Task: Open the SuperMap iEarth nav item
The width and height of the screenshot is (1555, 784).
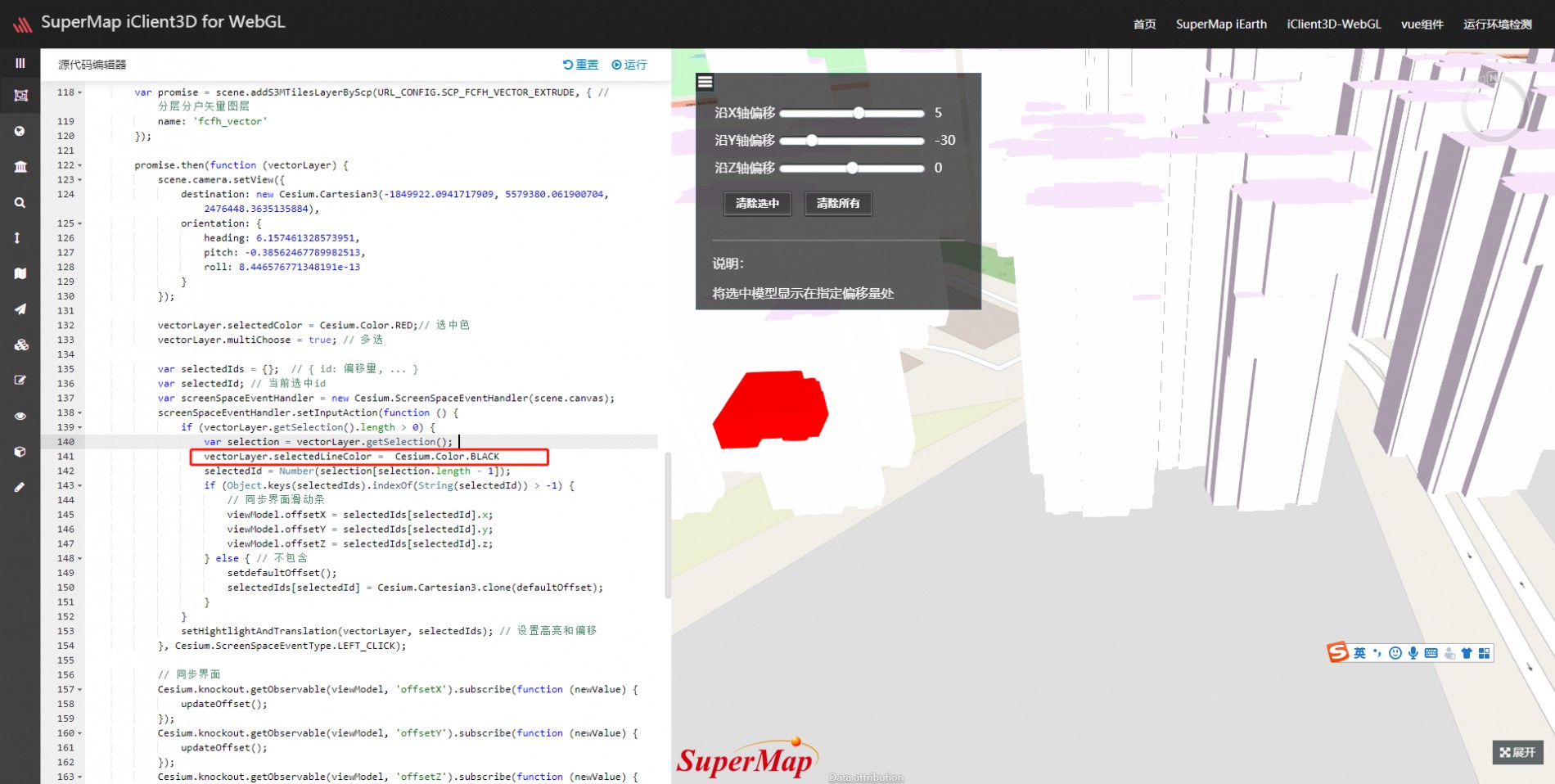Action: tap(1221, 25)
